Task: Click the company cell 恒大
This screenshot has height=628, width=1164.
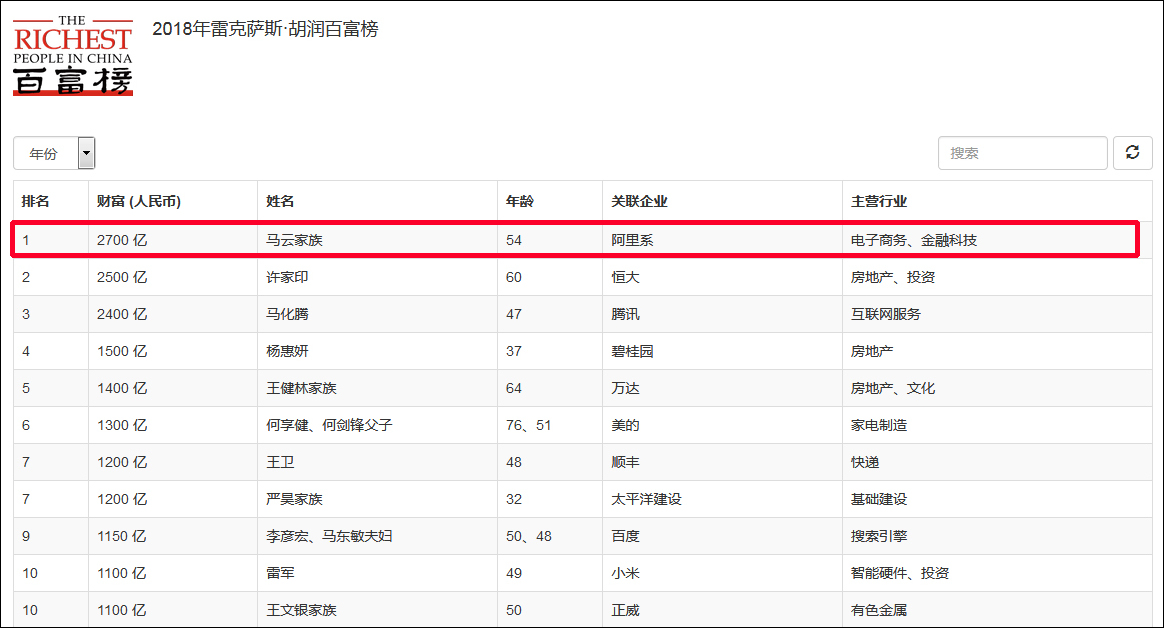Action: (x=625, y=277)
